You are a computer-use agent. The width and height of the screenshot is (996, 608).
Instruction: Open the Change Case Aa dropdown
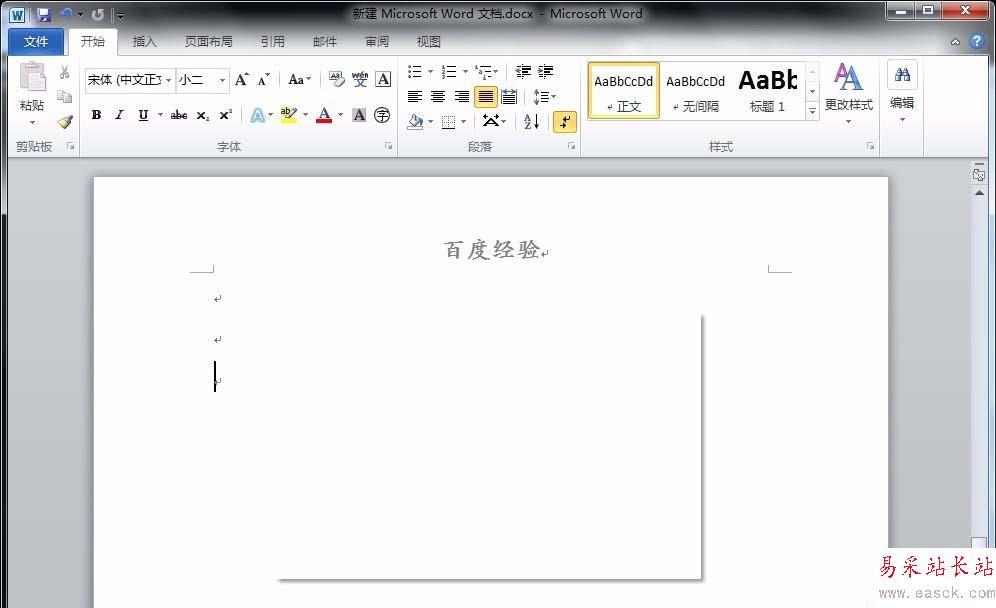[x=299, y=79]
